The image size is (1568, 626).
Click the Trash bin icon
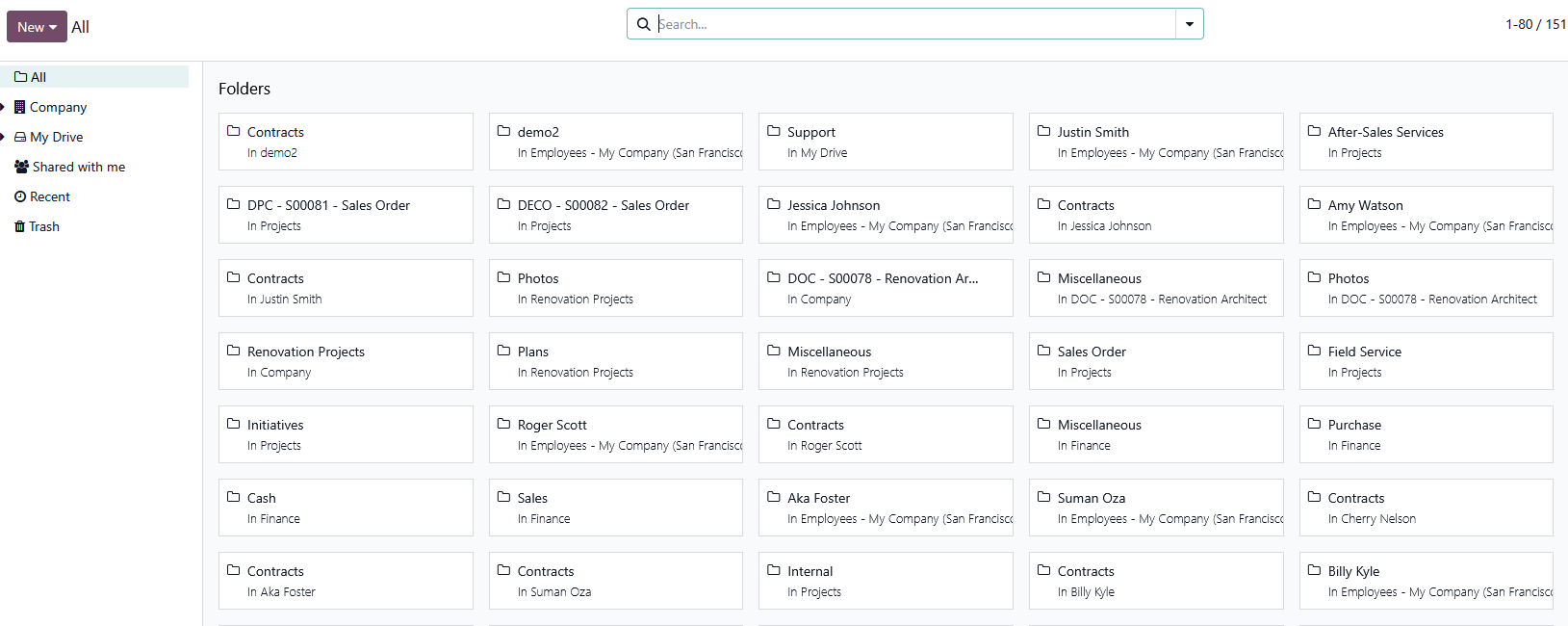pyautogui.click(x=20, y=226)
